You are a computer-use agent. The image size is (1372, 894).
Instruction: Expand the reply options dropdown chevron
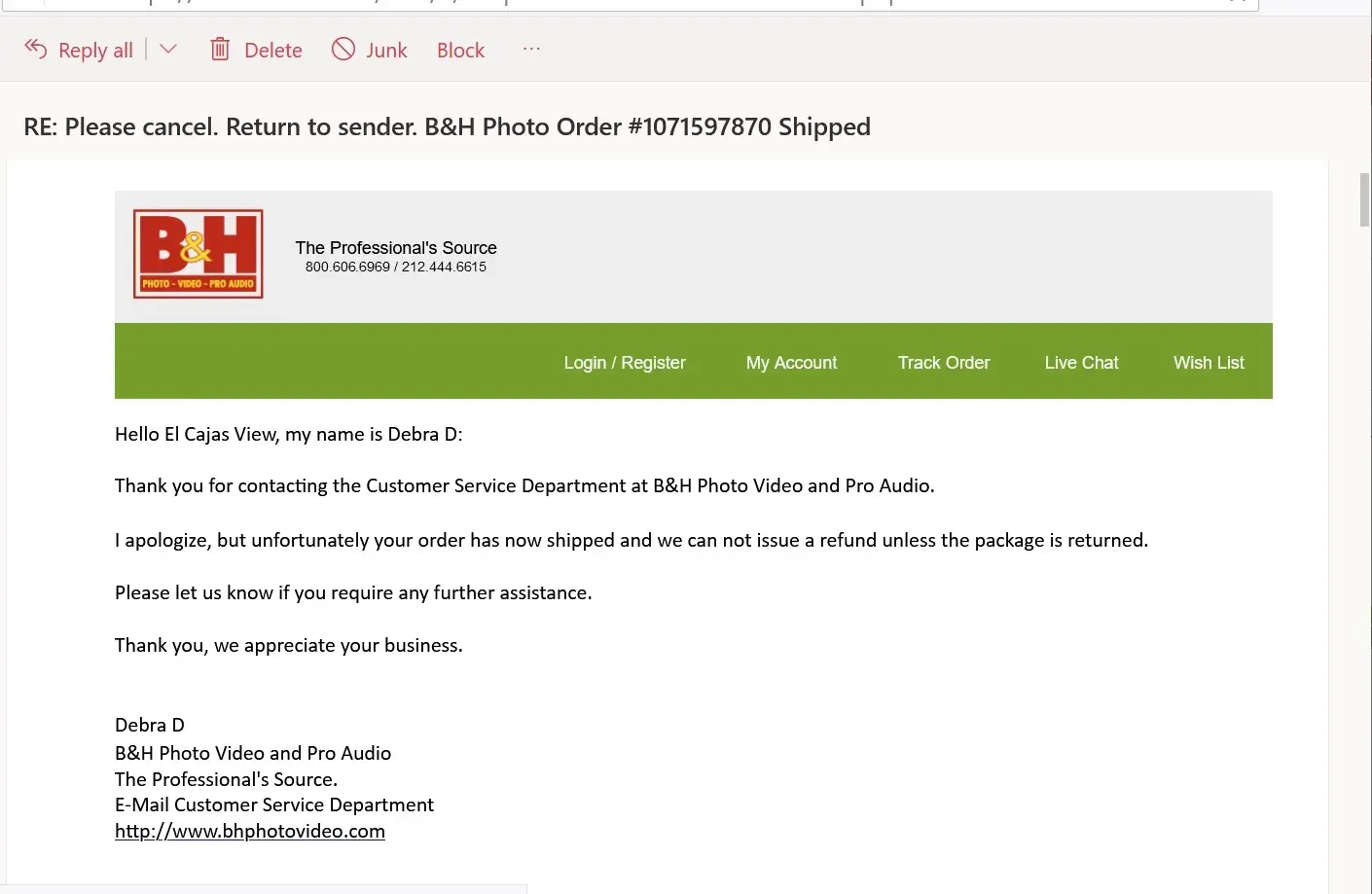click(168, 50)
